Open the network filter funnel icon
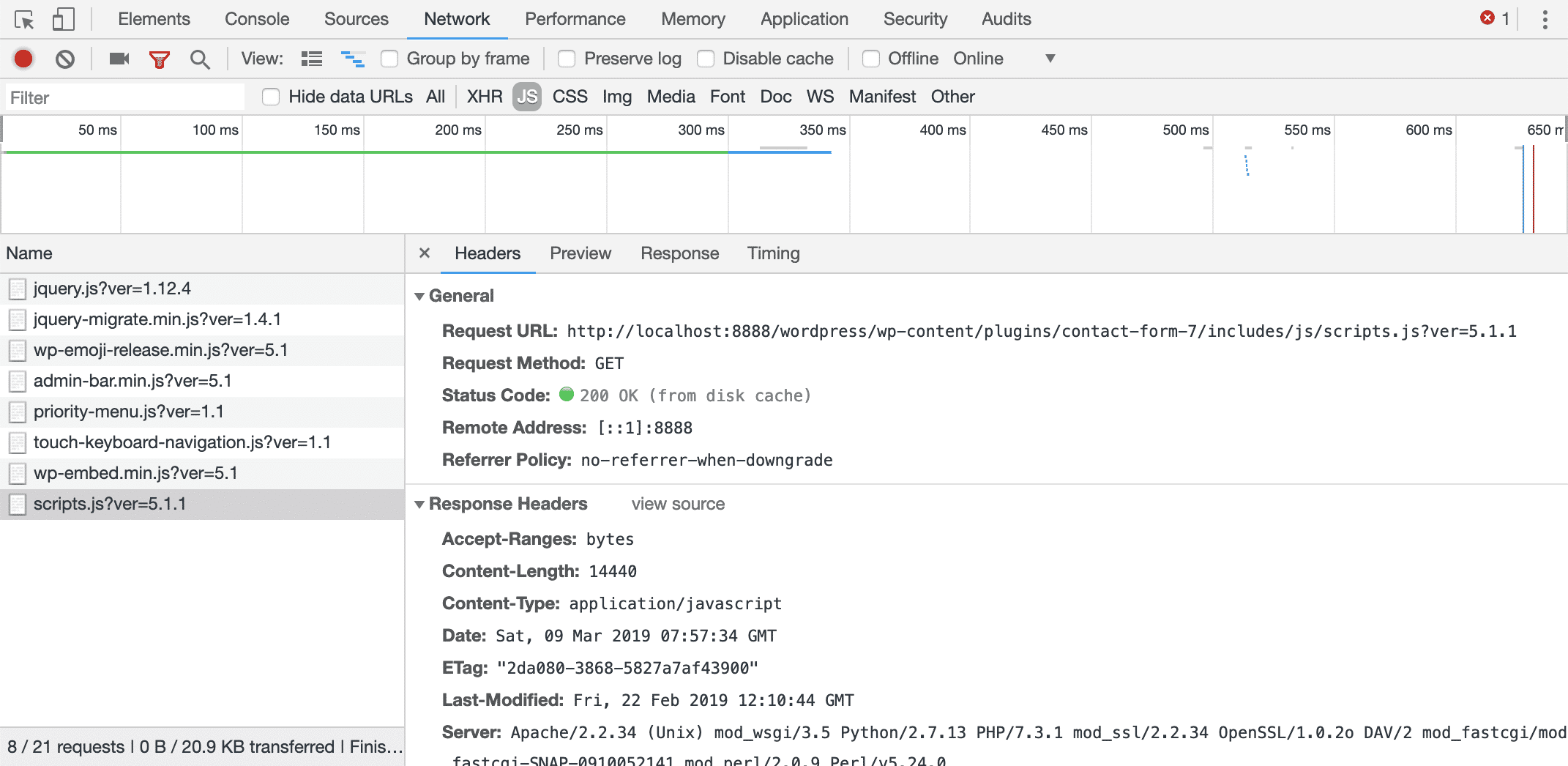Viewport: 1568px width, 766px height. coord(160,59)
